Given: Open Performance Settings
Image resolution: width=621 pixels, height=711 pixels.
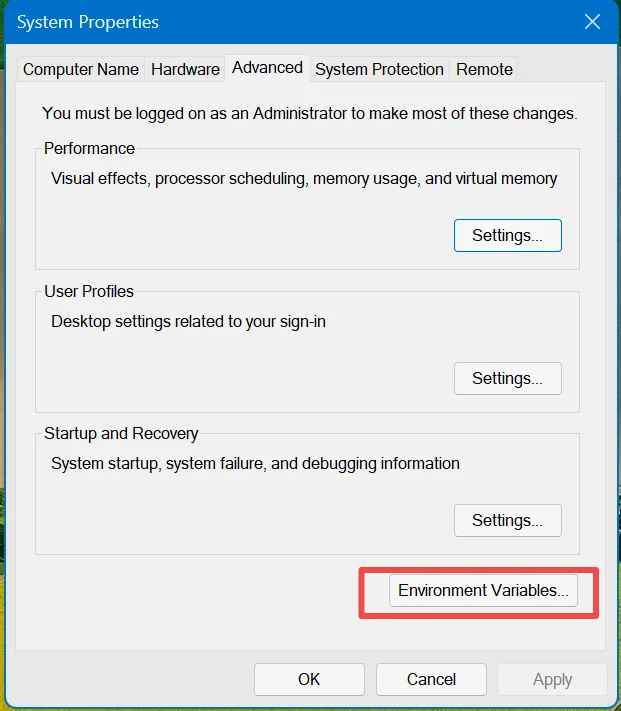Looking at the screenshot, I should click(x=507, y=236).
